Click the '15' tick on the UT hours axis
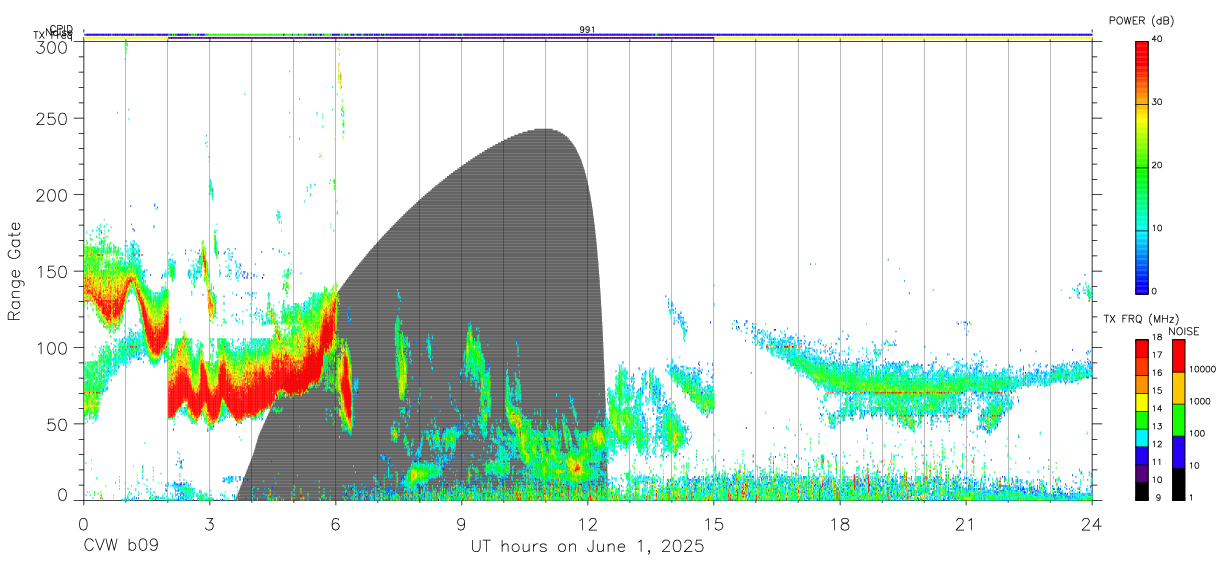 (x=714, y=524)
